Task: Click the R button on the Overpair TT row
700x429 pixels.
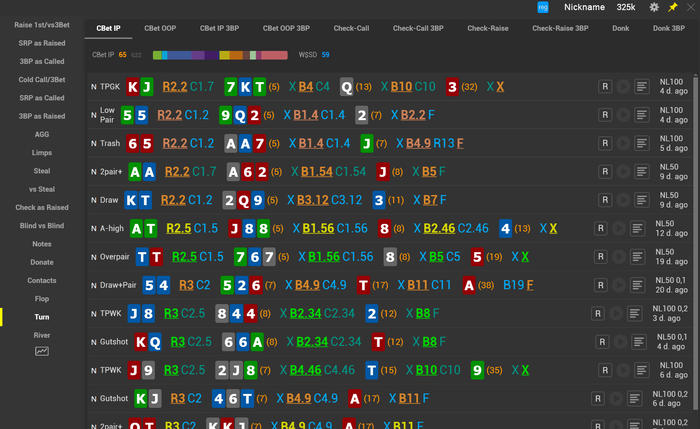Action: click(600, 257)
